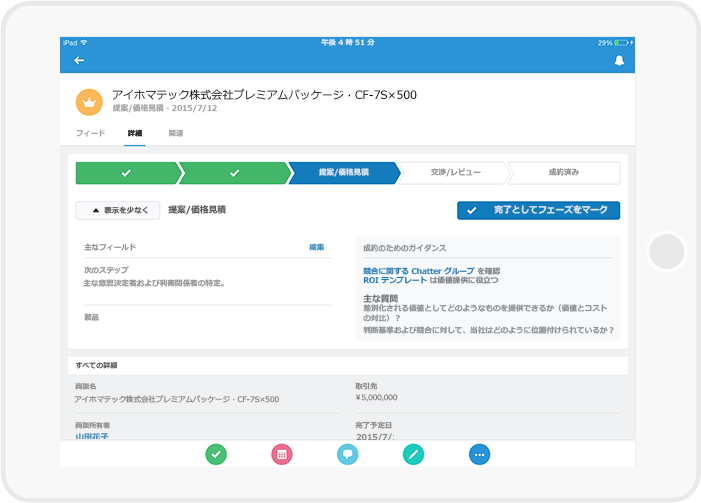Image resolution: width=701 pixels, height=503 pixels.
Task: Select the 成約済み stage in path
Action: (563, 173)
